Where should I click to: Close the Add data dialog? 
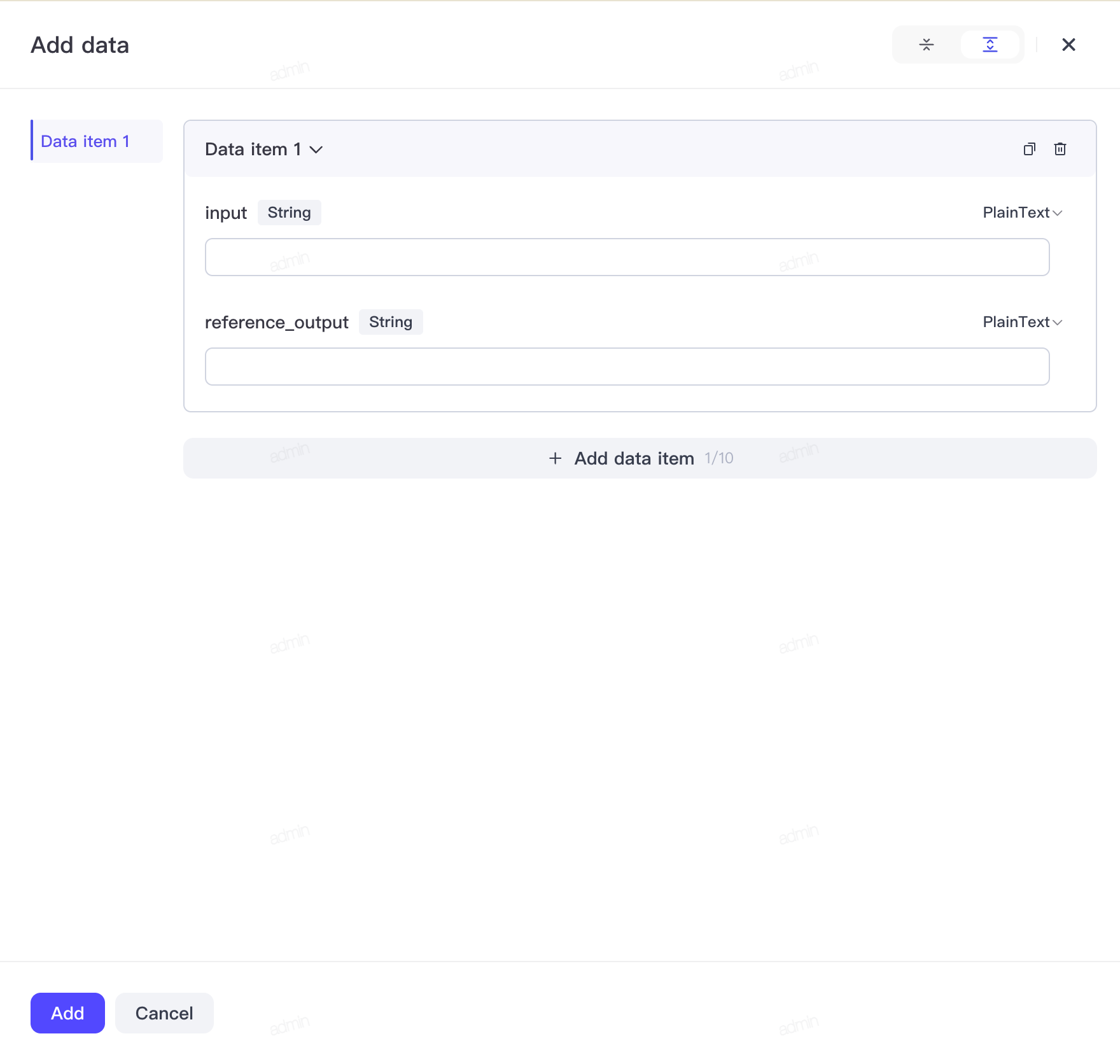click(1068, 45)
